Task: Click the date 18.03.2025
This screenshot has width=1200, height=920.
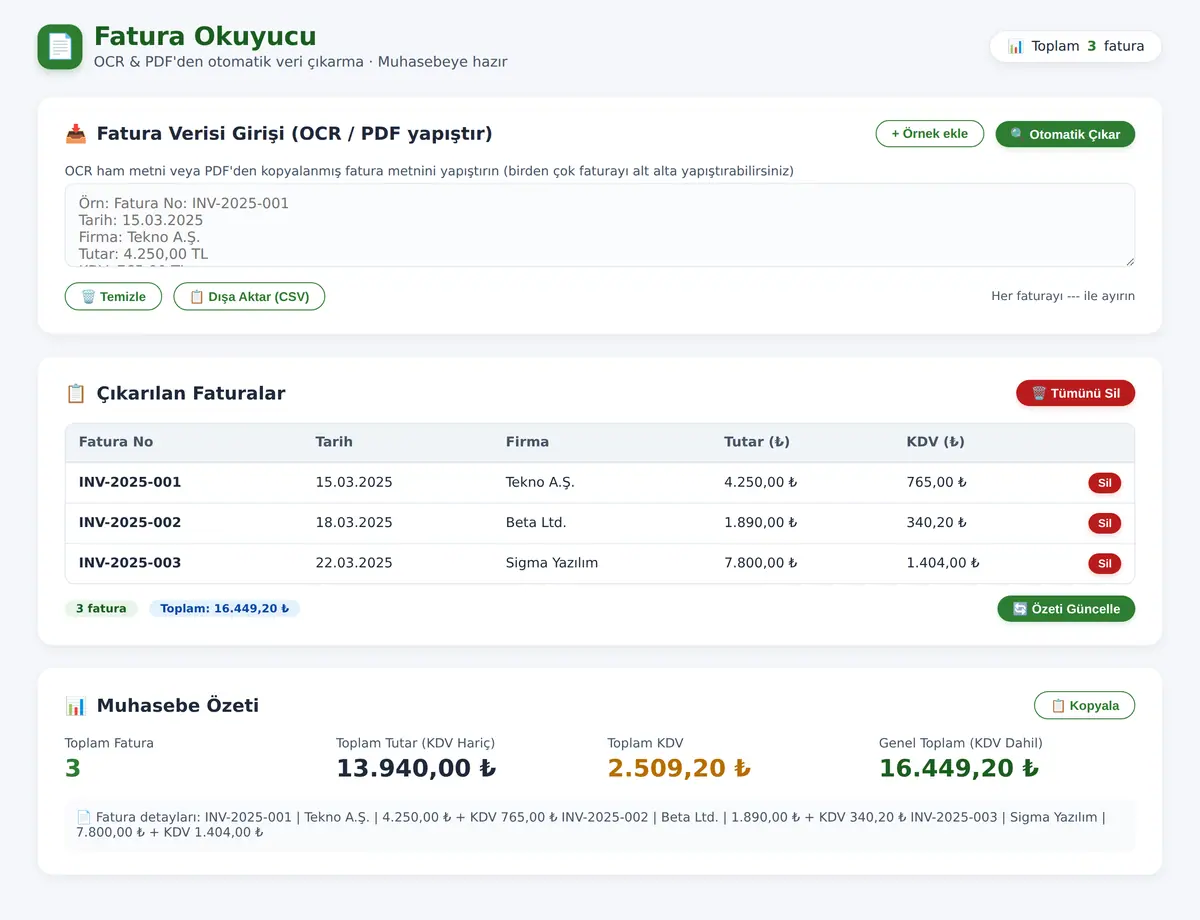Action: pyautogui.click(x=354, y=522)
